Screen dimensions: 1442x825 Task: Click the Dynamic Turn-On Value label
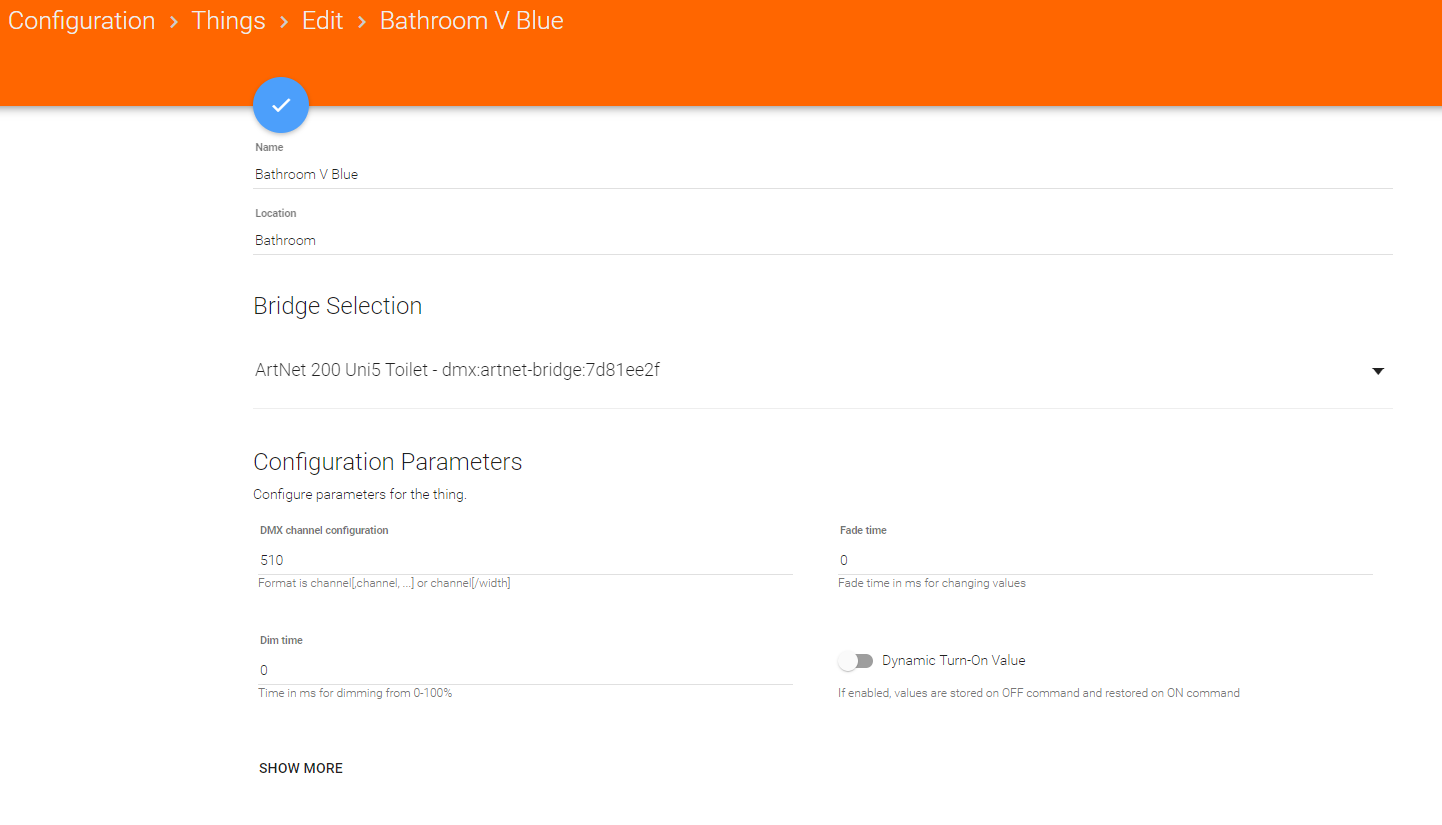coord(953,661)
